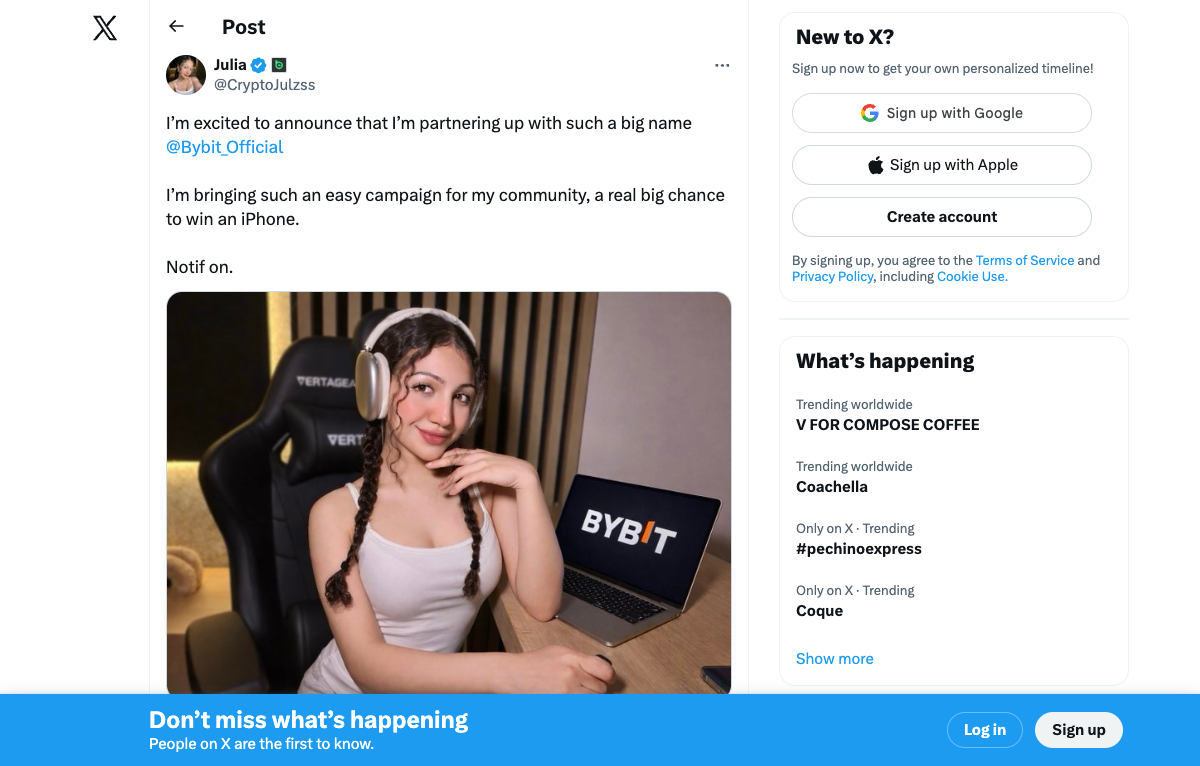Click the blue verified badge next to Julia
Viewport: 1200px width, 766px height.
(x=259, y=65)
